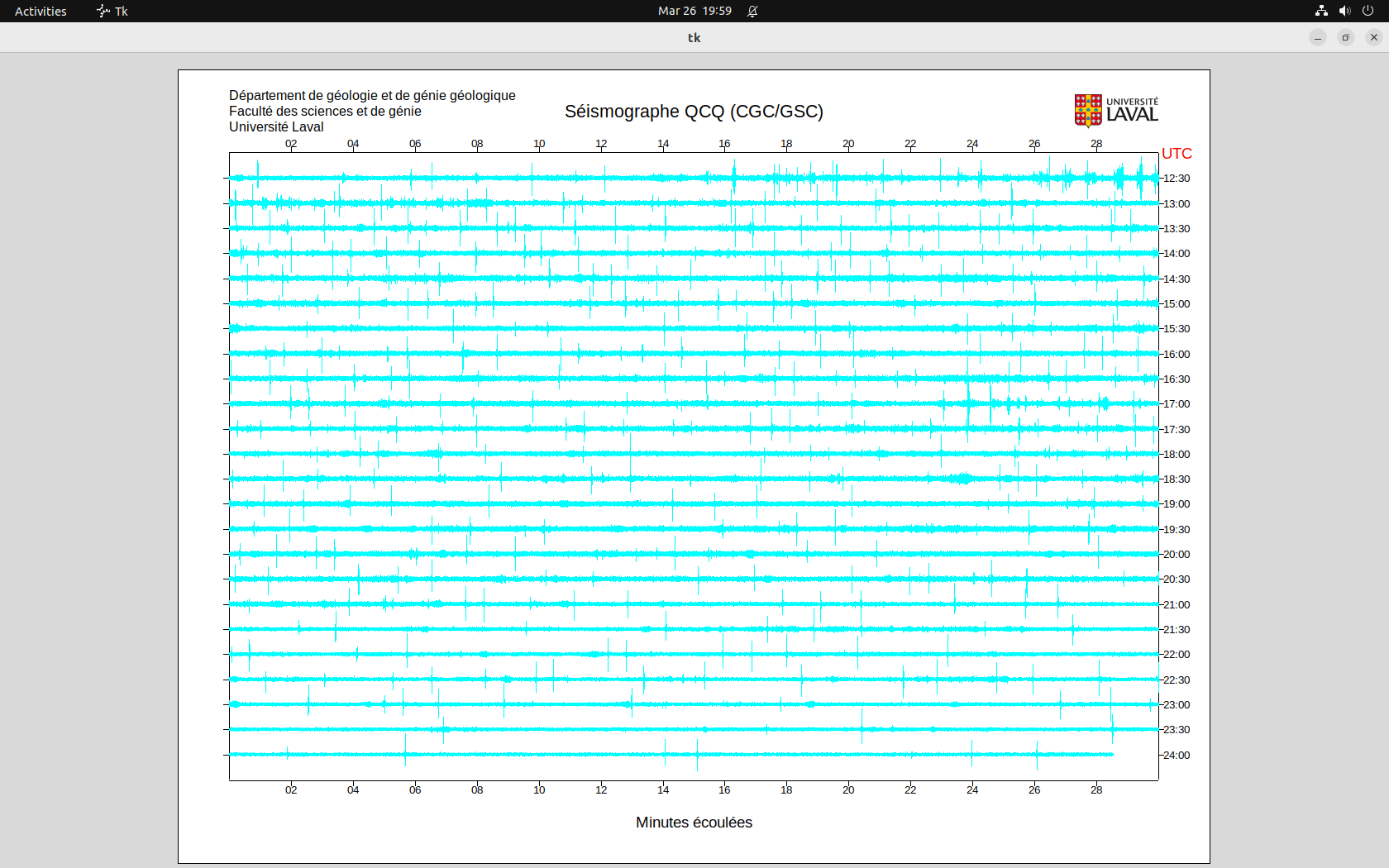Screen dimensions: 1389x868
Task: Maximize the tk window
Action: pos(1346,37)
